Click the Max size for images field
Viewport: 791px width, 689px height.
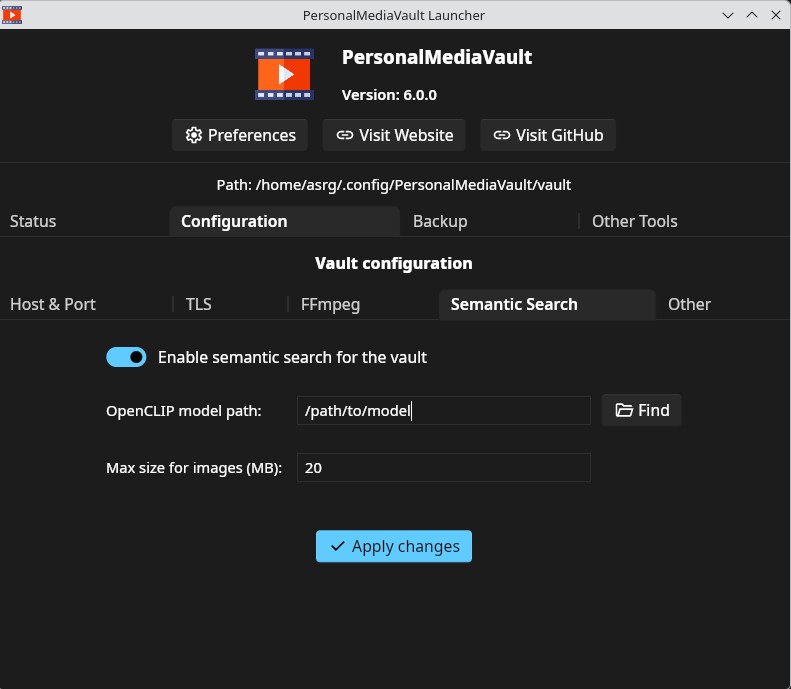pos(443,468)
